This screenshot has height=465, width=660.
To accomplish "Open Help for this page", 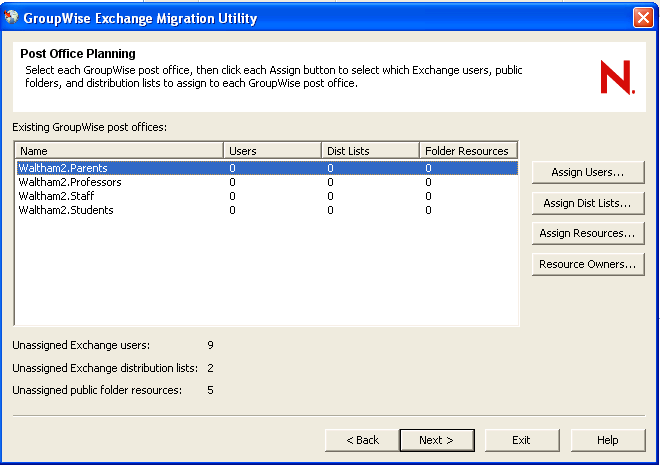I will click(608, 440).
